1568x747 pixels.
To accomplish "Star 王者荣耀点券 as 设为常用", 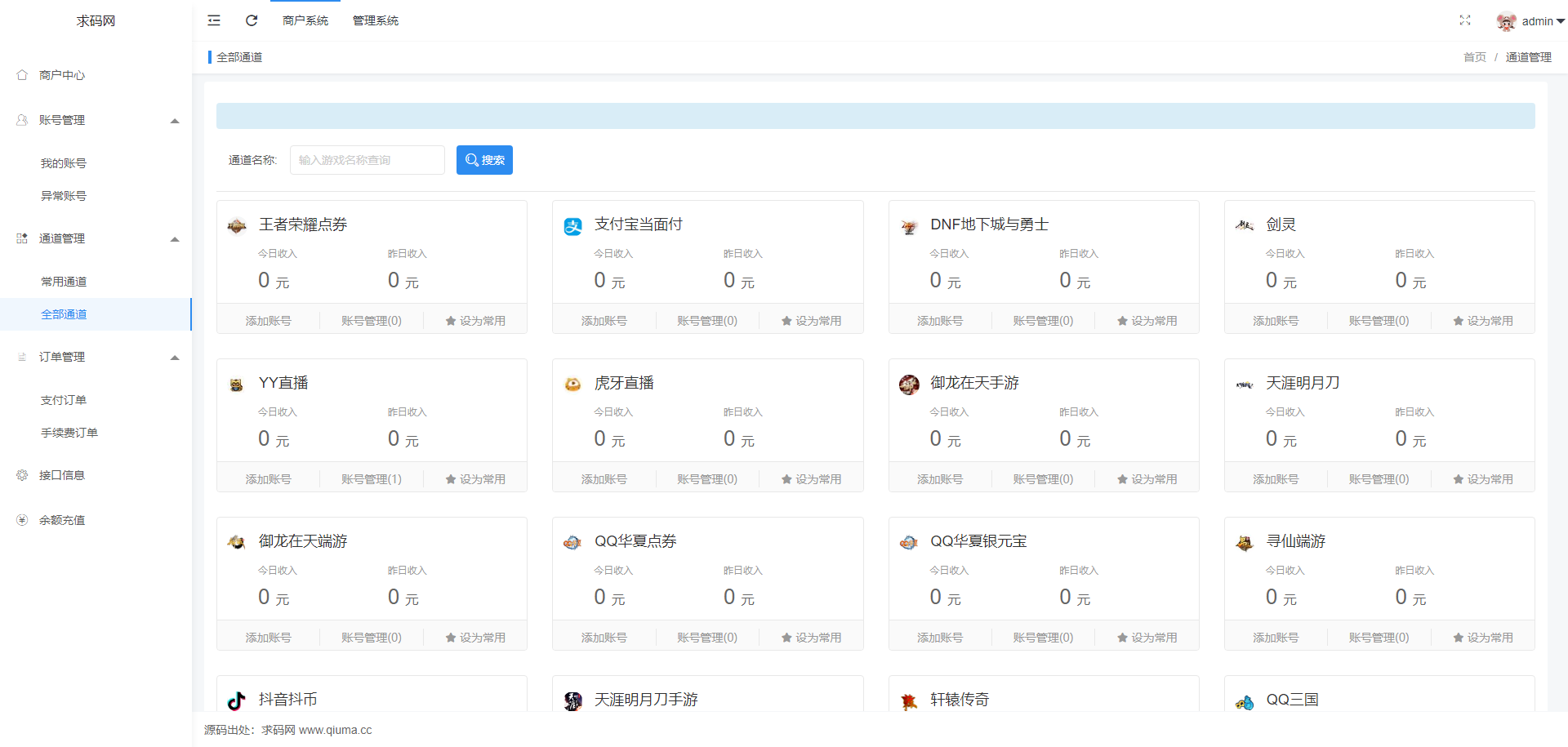I will tap(475, 321).
